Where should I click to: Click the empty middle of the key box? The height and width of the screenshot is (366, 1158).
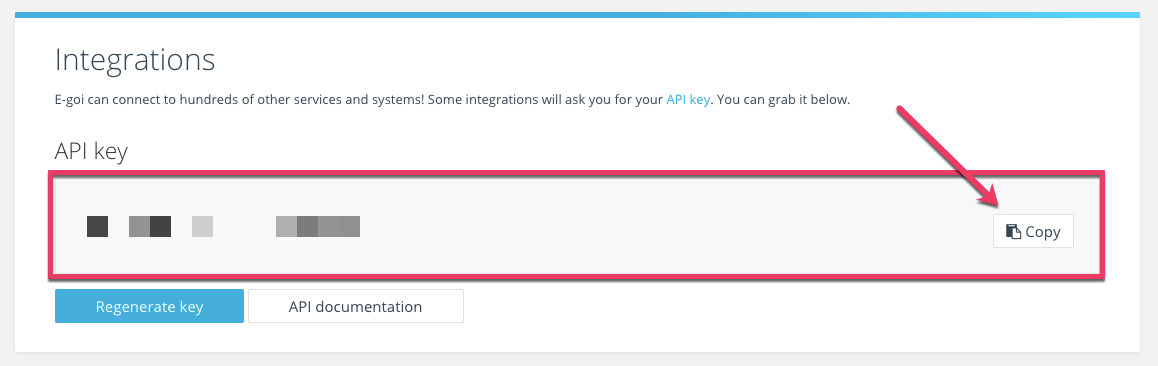click(665, 226)
